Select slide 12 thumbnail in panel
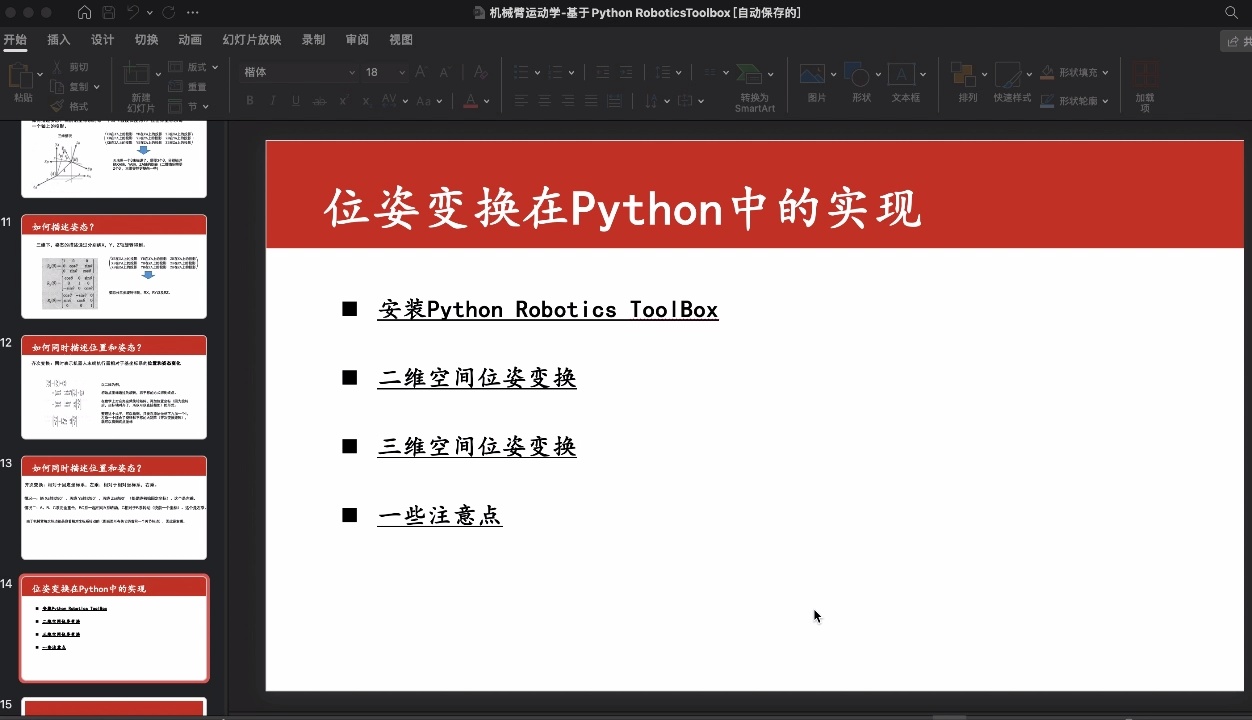Image resolution: width=1252 pixels, height=720 pixels. point(113,387)
